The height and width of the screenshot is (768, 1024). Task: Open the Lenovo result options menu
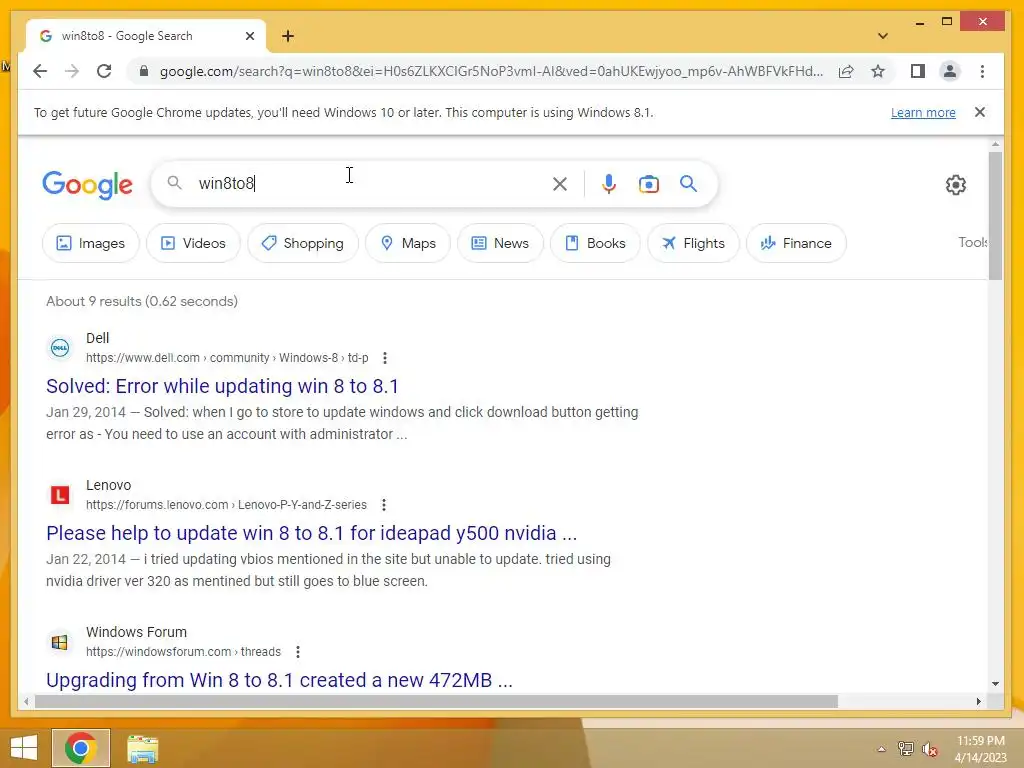[x=384, y=505]
